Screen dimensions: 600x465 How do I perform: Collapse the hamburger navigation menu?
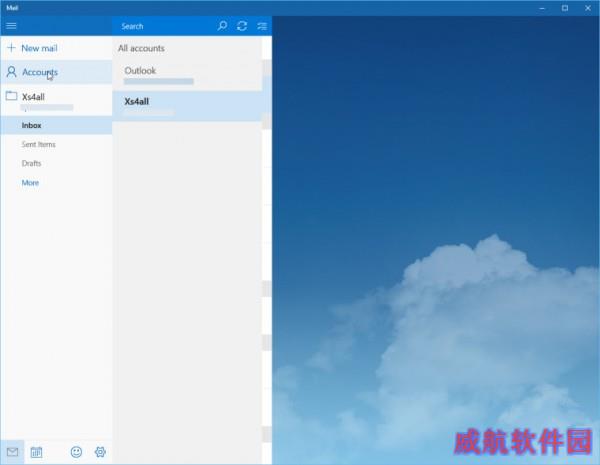11,26
